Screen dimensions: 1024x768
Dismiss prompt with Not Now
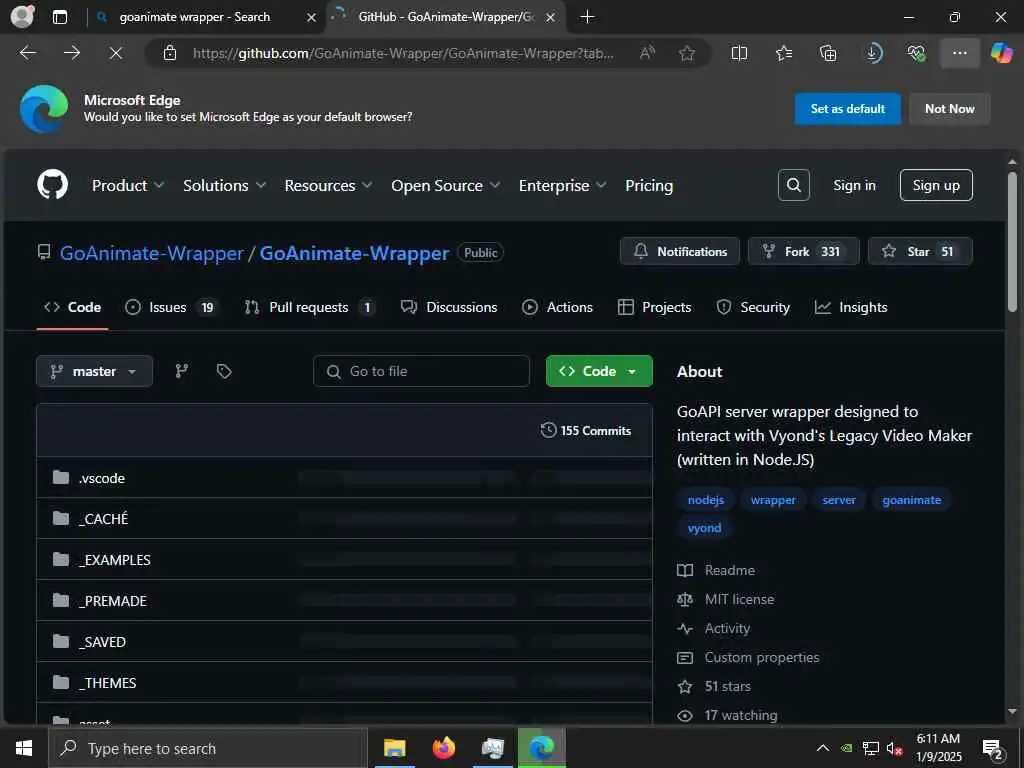tap(949, 108)
